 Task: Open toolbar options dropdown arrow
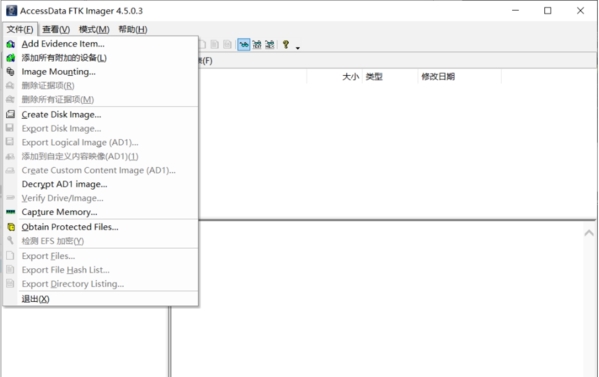click(x=298, y=47)
